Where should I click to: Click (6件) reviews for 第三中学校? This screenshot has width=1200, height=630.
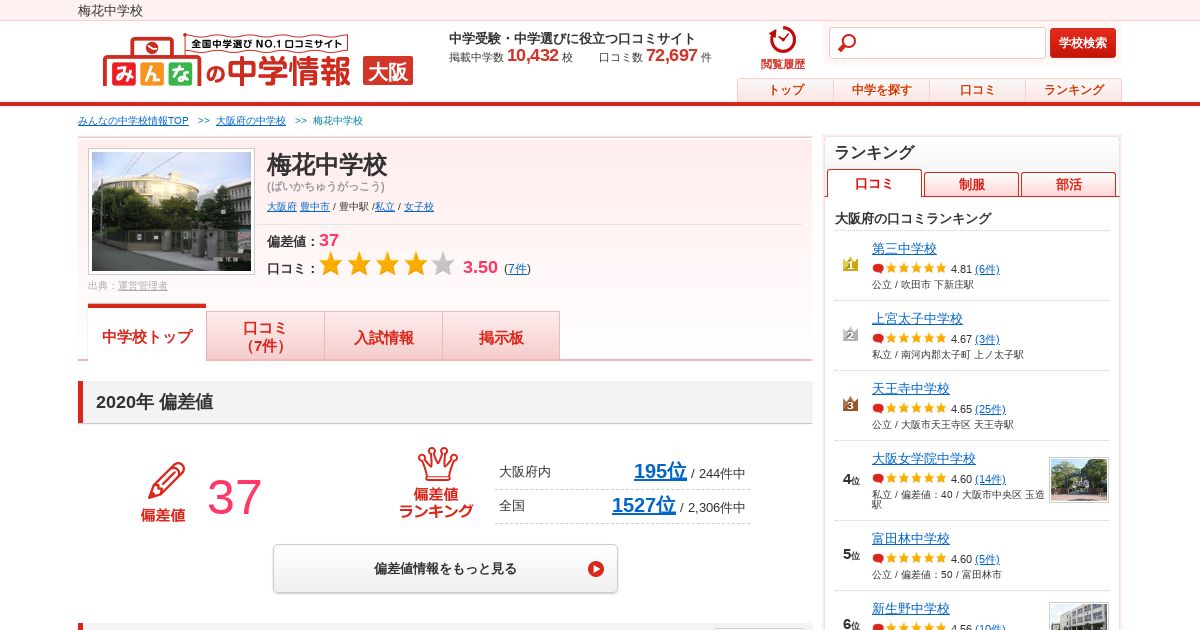pyautogui.click(x=987, y=269)
